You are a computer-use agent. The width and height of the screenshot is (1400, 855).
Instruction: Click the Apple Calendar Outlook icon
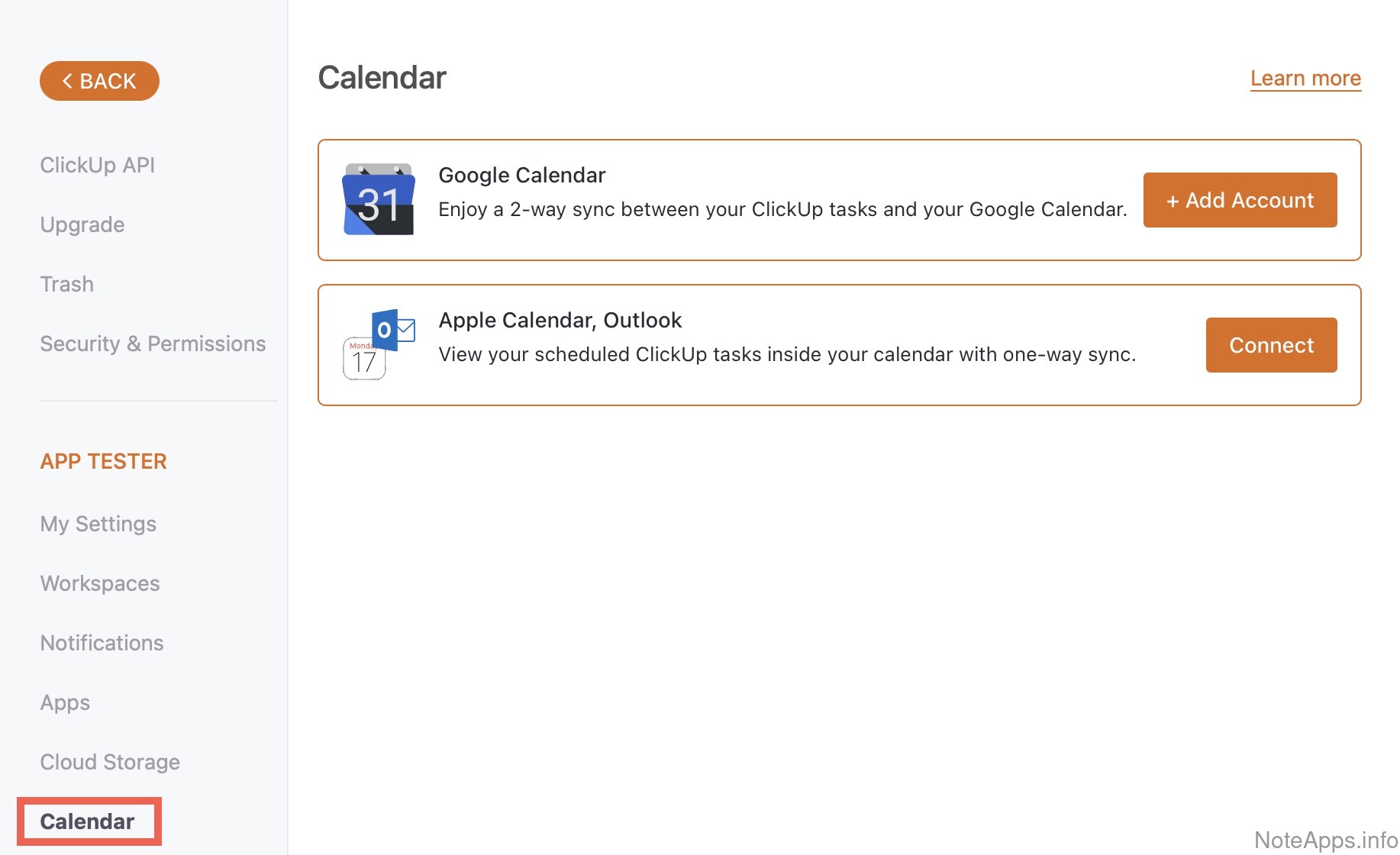tap(379, 344)
